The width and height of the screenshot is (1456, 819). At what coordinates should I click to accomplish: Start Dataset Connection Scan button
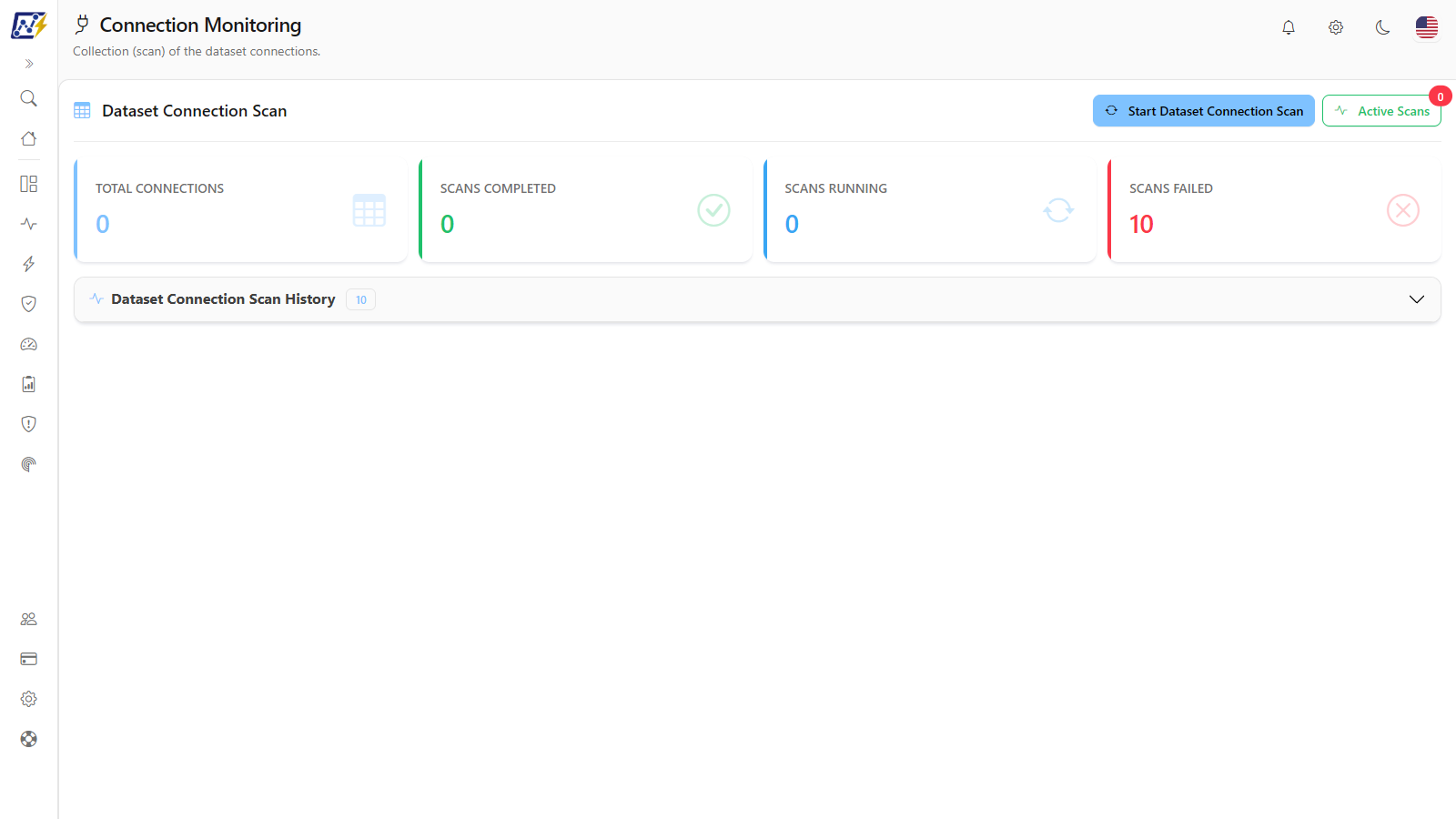(x=1203, y=111)
